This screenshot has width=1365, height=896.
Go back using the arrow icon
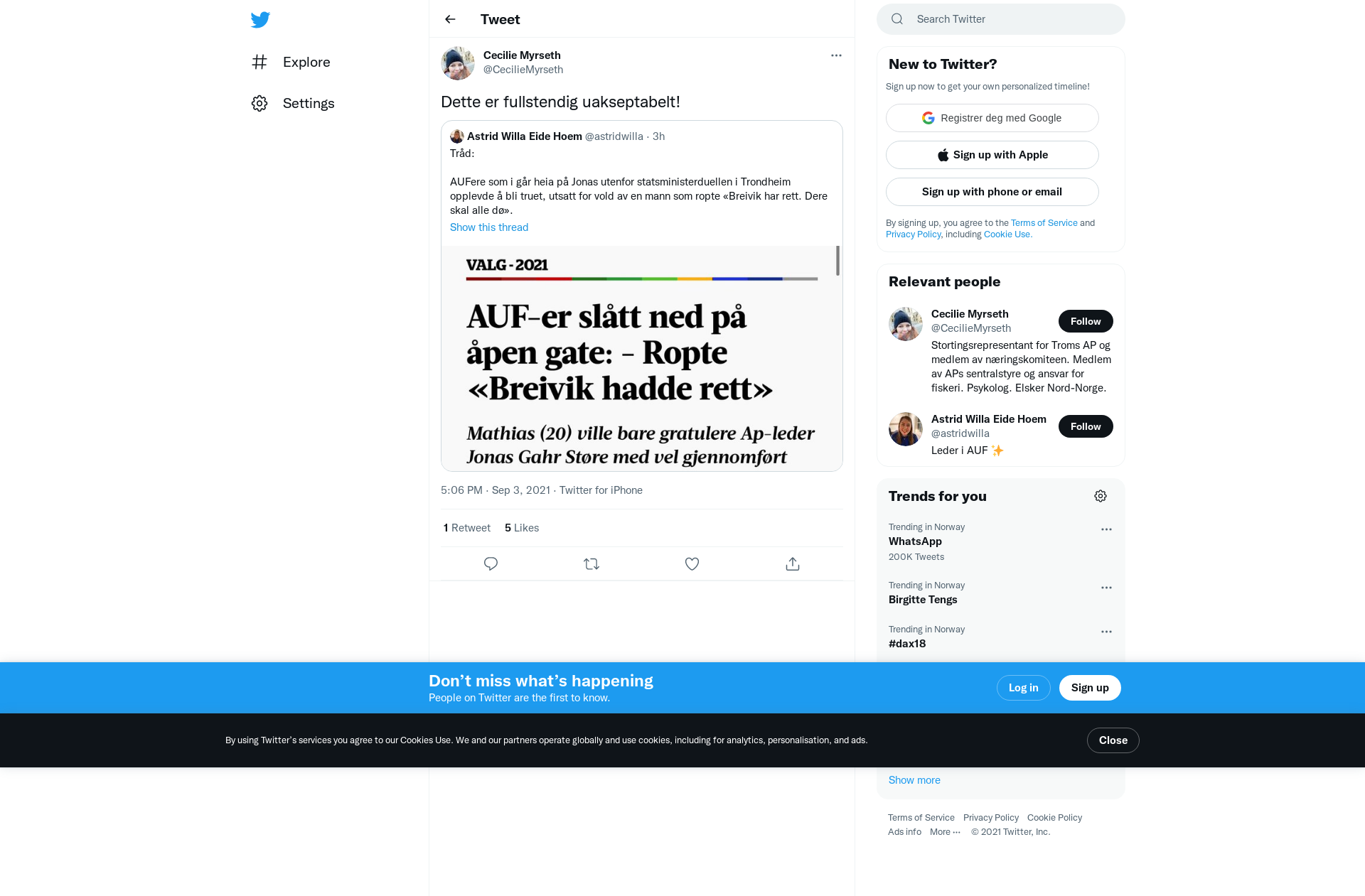point(450,19)
